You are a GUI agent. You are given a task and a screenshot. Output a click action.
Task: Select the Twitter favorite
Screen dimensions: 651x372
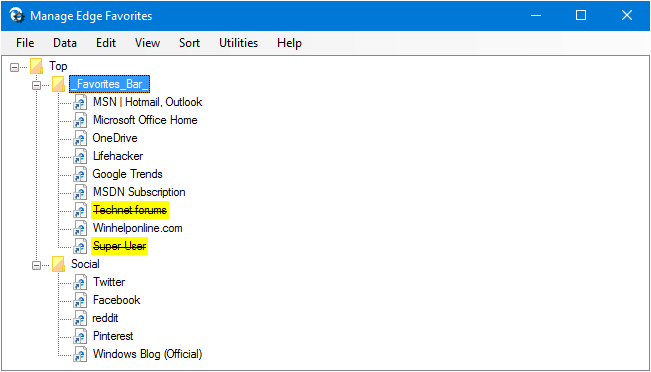point(109,282)
